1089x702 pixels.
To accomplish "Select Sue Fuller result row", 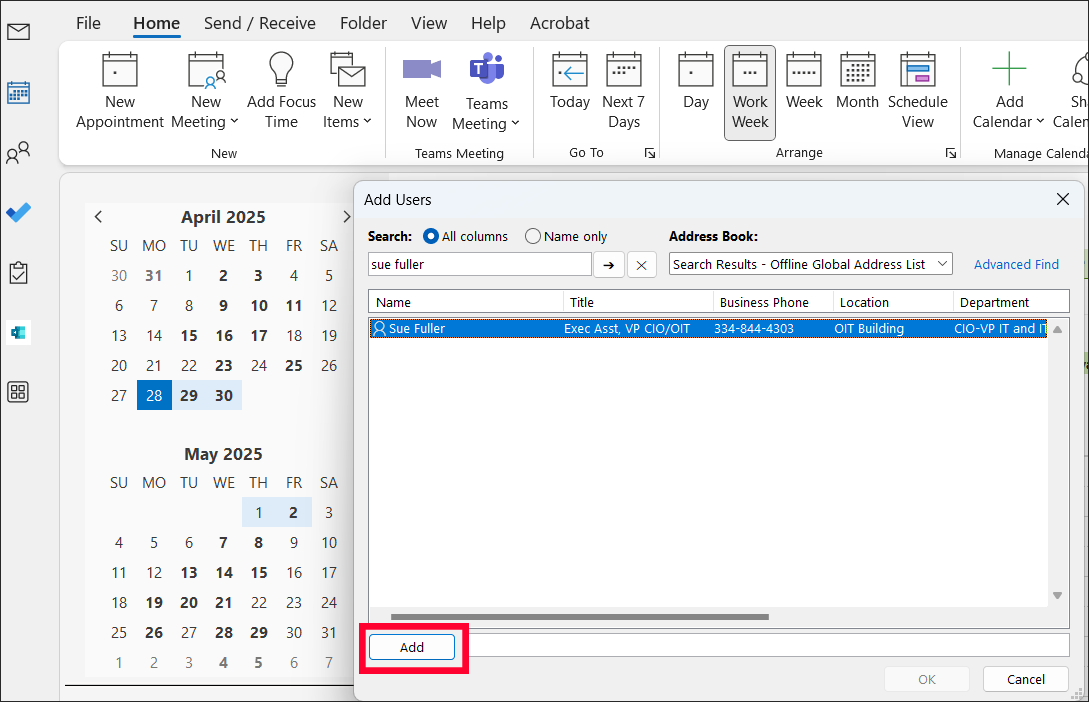I will coord(708,328).
